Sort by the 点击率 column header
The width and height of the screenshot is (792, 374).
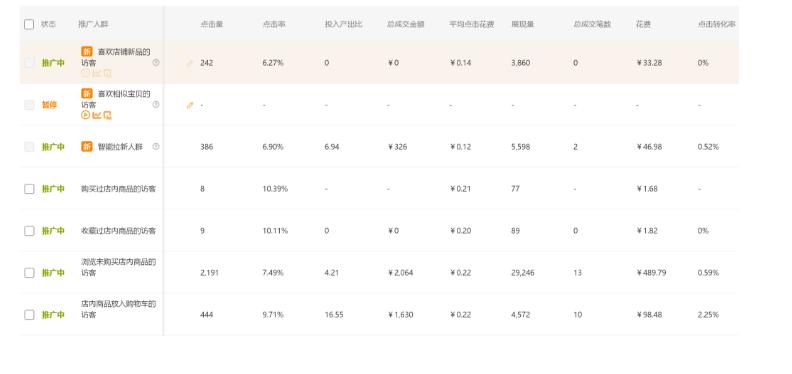coord(274,24)
